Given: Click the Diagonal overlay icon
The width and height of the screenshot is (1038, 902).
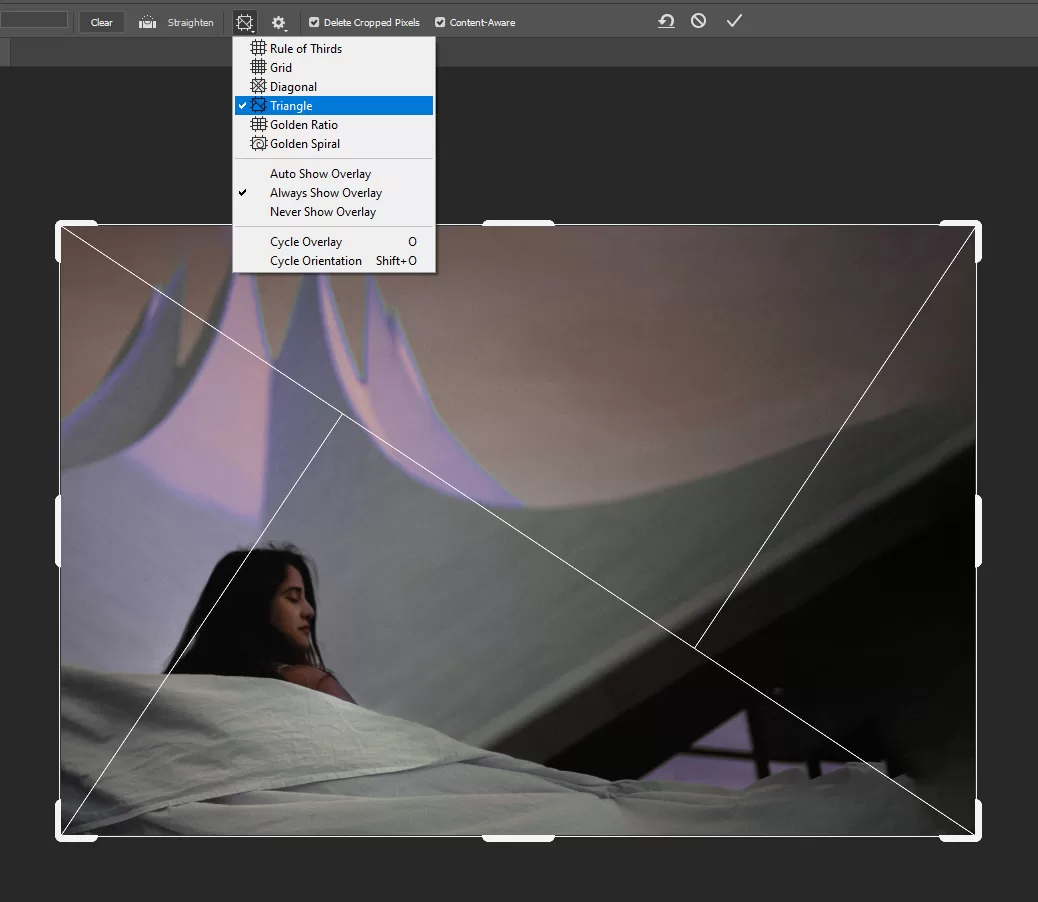Looking at the screenshot, I should [258, 86].
